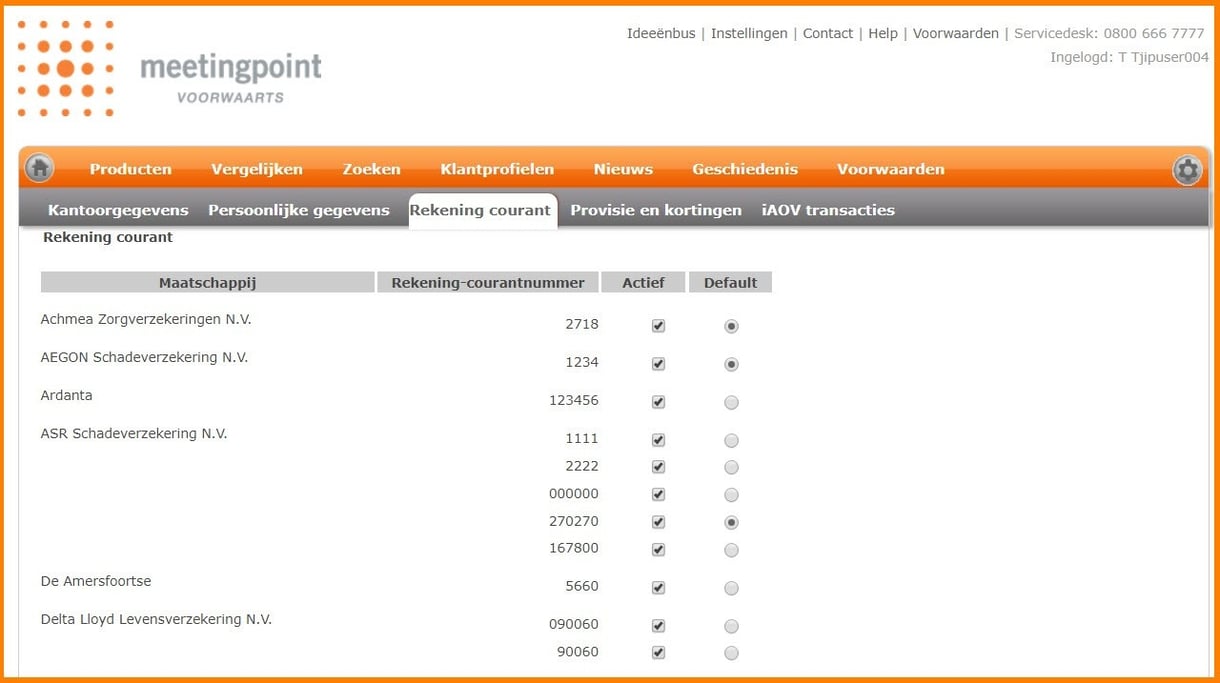Open the Klantprofielen menu

[x=497, y=169]
